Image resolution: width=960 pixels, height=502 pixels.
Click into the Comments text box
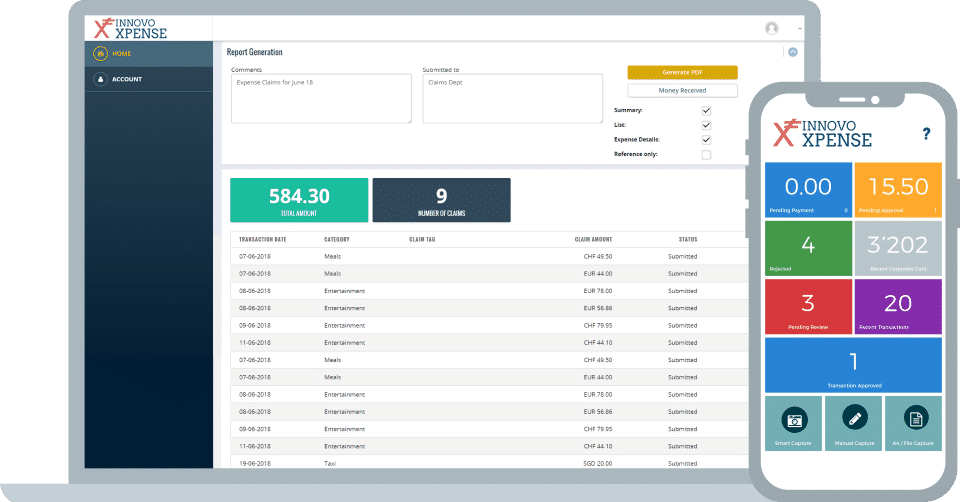pyautogui.click(x=321, y=99)
